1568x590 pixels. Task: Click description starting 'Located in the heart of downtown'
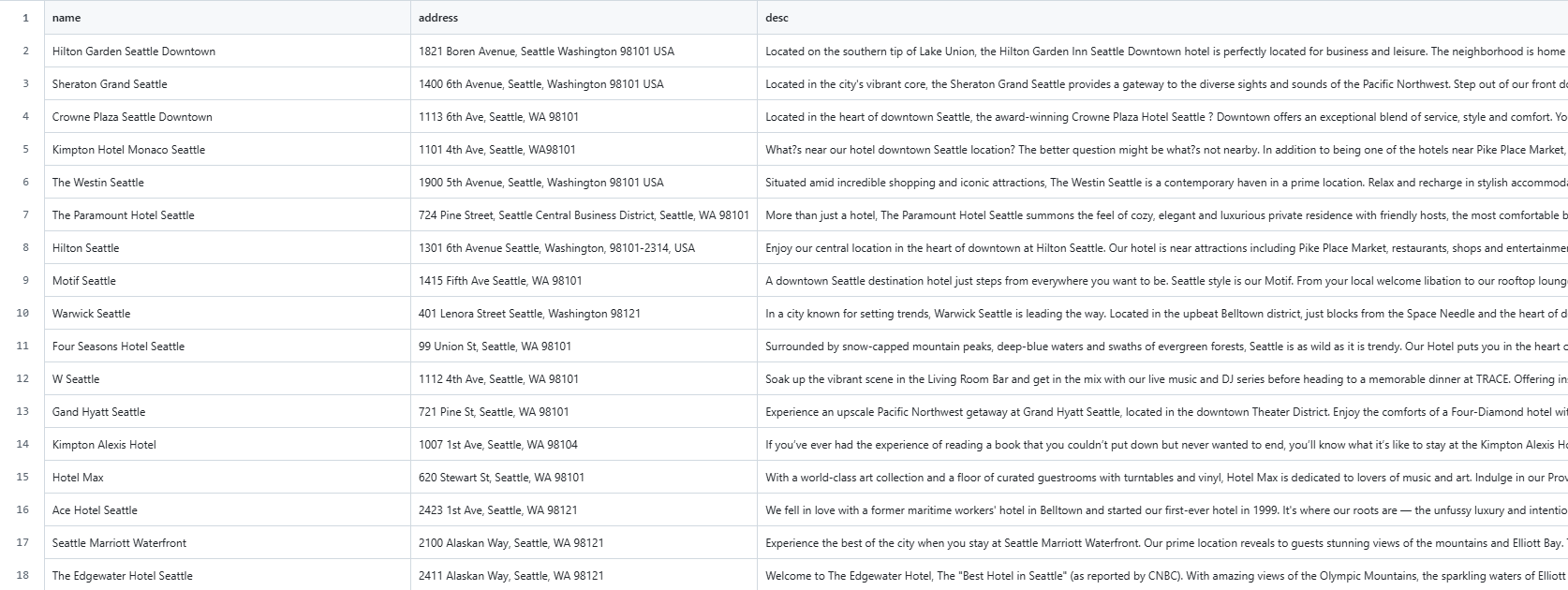pyautogui.click(x=1162, y=117)
